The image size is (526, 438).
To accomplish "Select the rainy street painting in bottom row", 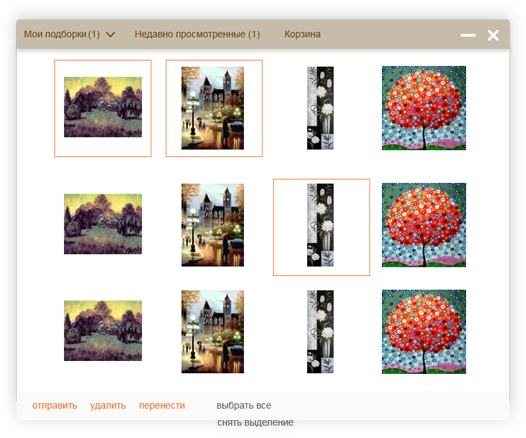I will point(213,332).
